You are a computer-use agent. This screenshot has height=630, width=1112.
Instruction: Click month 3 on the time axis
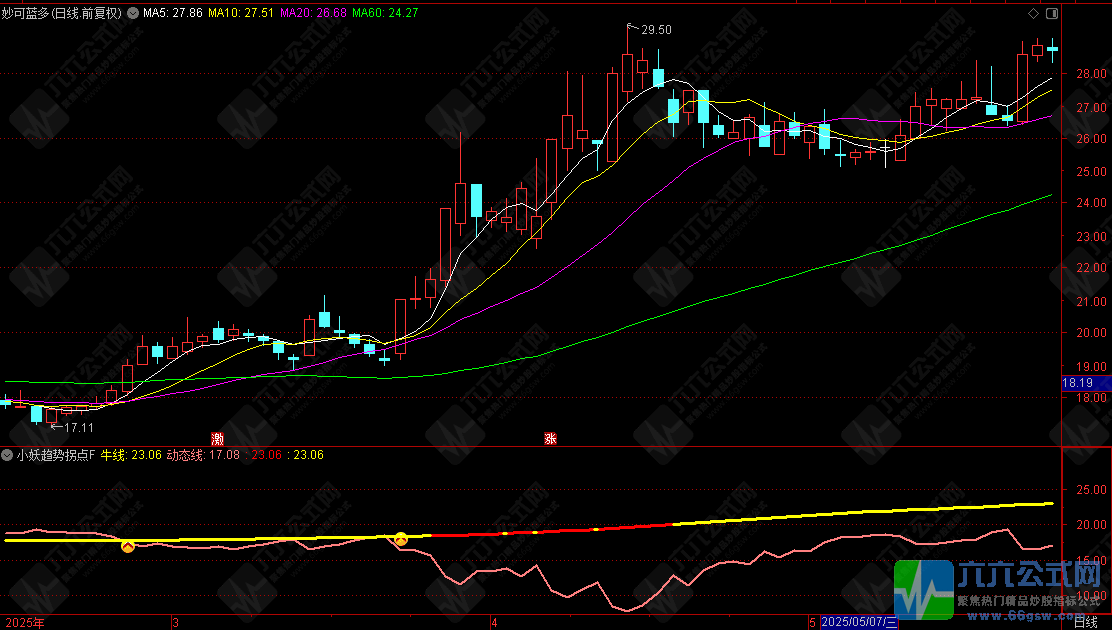coord(175,623)
